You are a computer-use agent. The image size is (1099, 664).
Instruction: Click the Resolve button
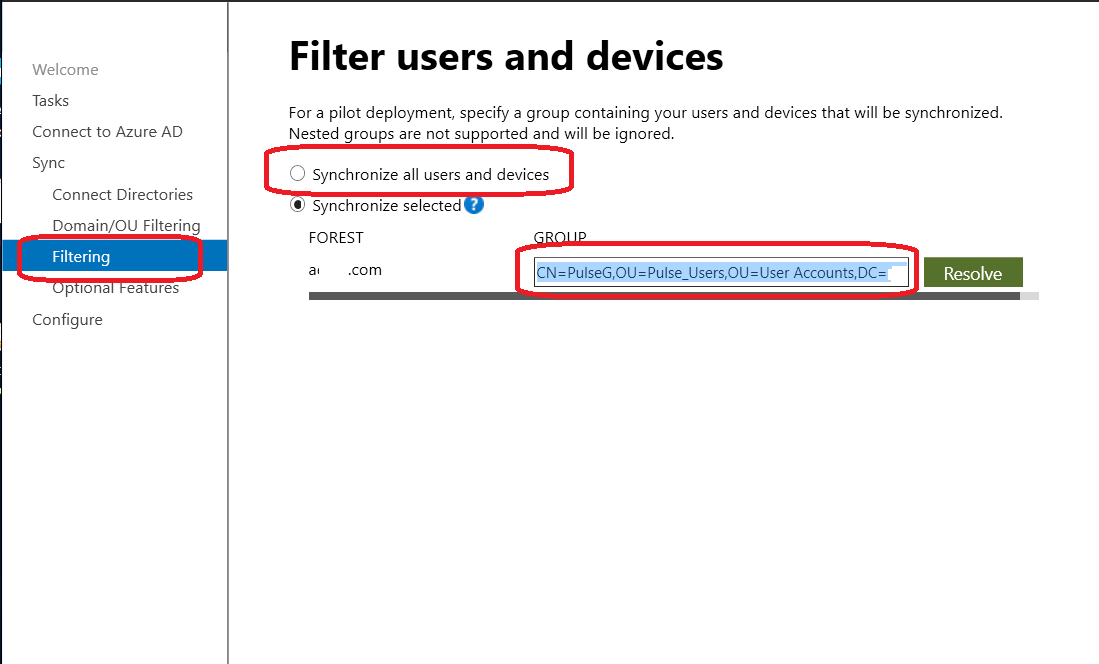pyautogui.click(x=973, y=271)
